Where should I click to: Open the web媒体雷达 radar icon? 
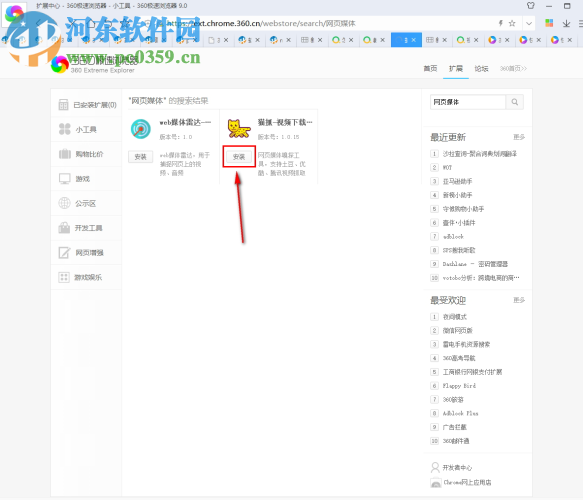pyautogui.click(x=141, y=129)
